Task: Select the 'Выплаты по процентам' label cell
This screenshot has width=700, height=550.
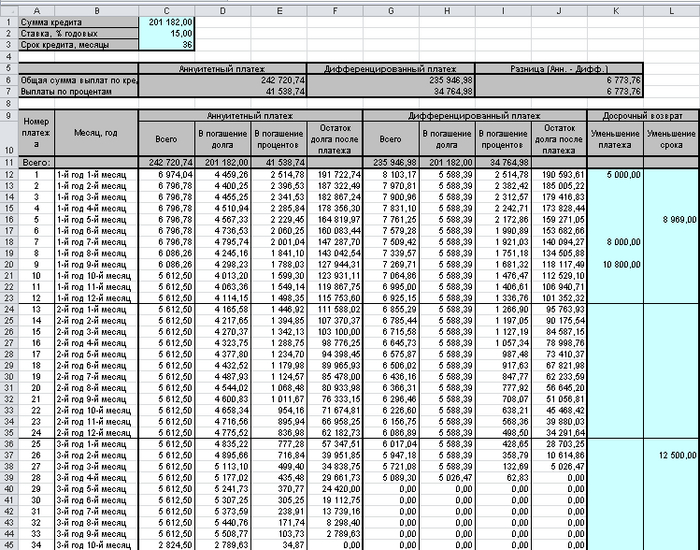Action: (80, 90)
